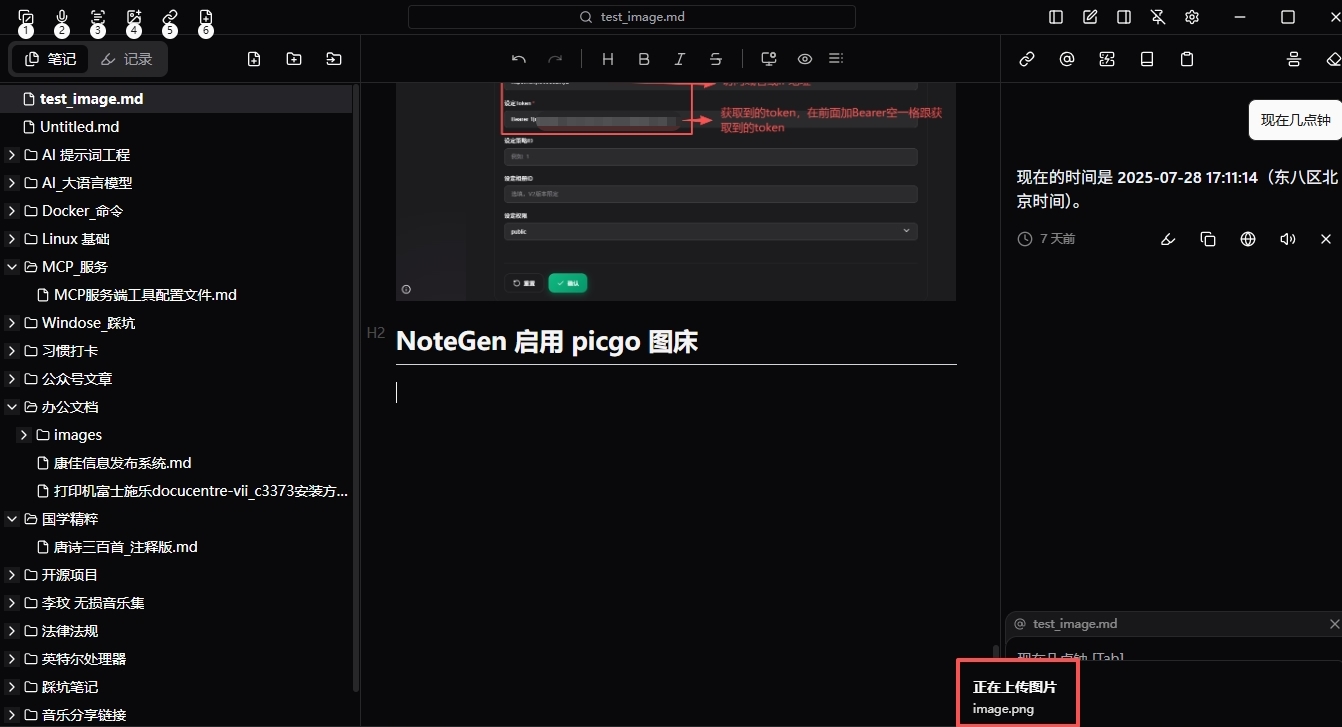Open the settings gear icon
The height and width of the screenshot is (727, 1342).
coord(1192,17)
